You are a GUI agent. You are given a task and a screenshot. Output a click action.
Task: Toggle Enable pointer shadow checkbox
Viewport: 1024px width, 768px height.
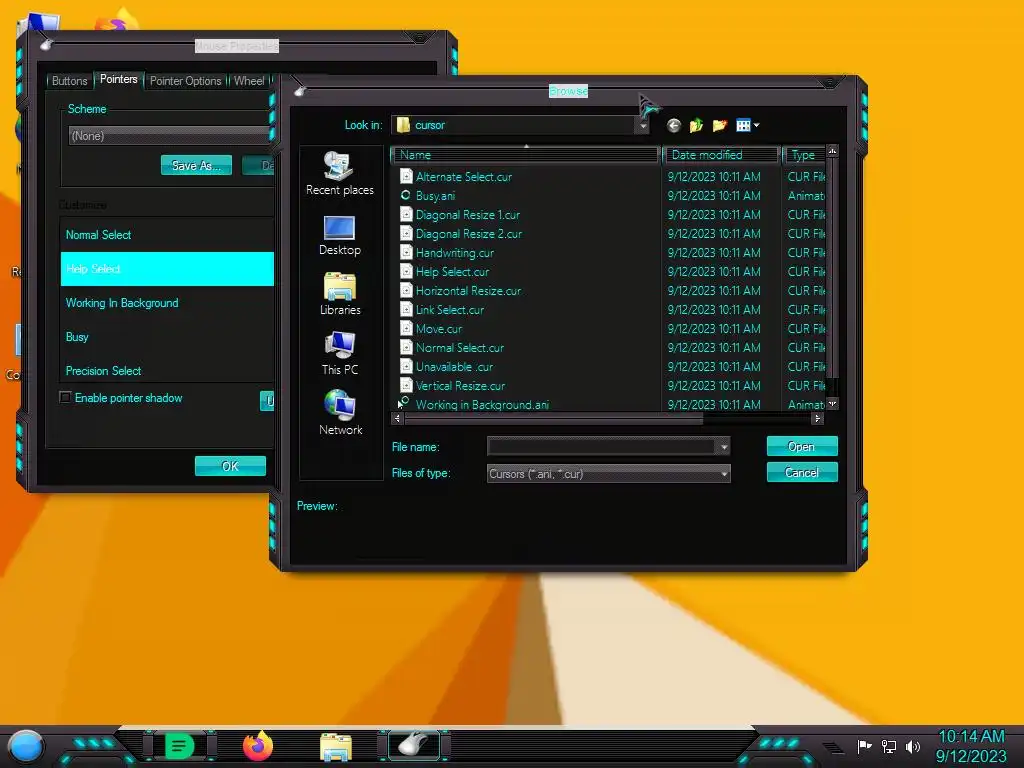(x=65, y=397)
